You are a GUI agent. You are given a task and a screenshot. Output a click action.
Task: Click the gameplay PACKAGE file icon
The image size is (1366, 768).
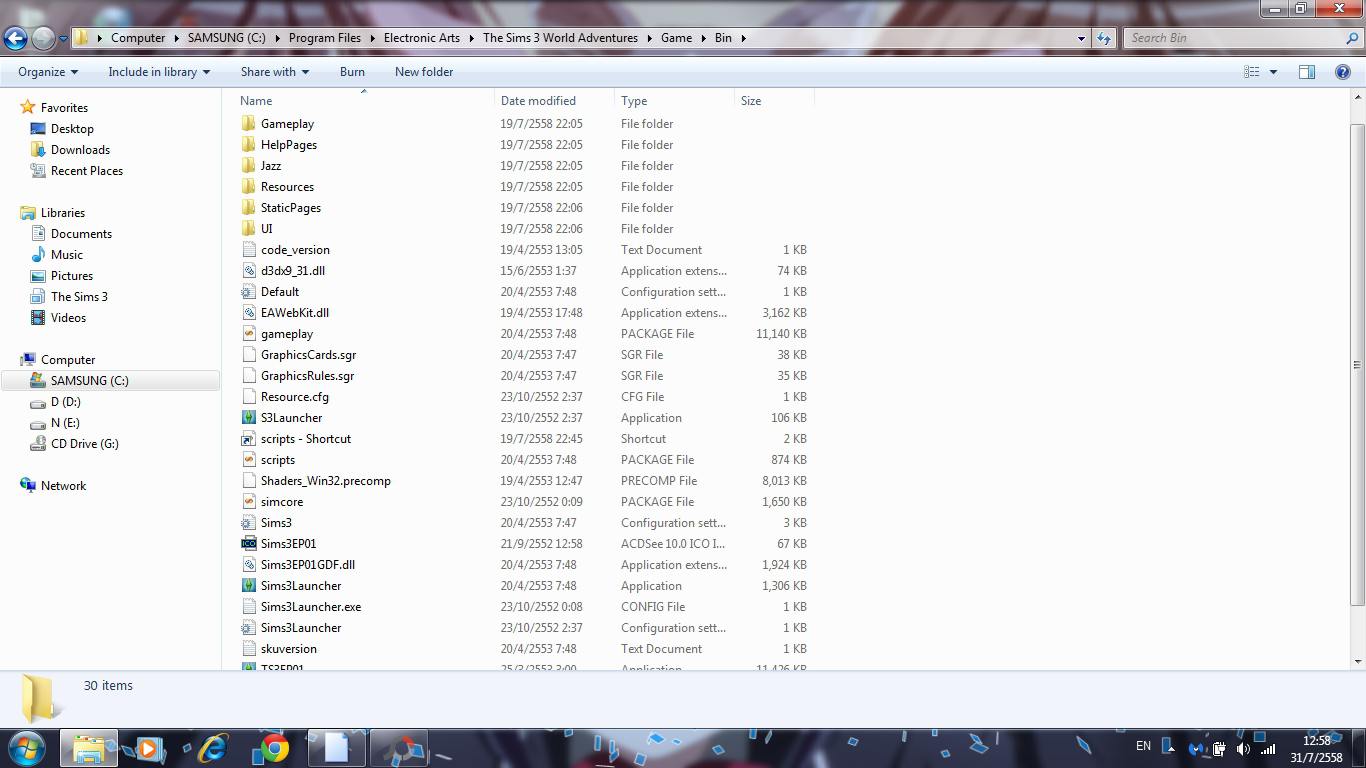coord(249,334)
